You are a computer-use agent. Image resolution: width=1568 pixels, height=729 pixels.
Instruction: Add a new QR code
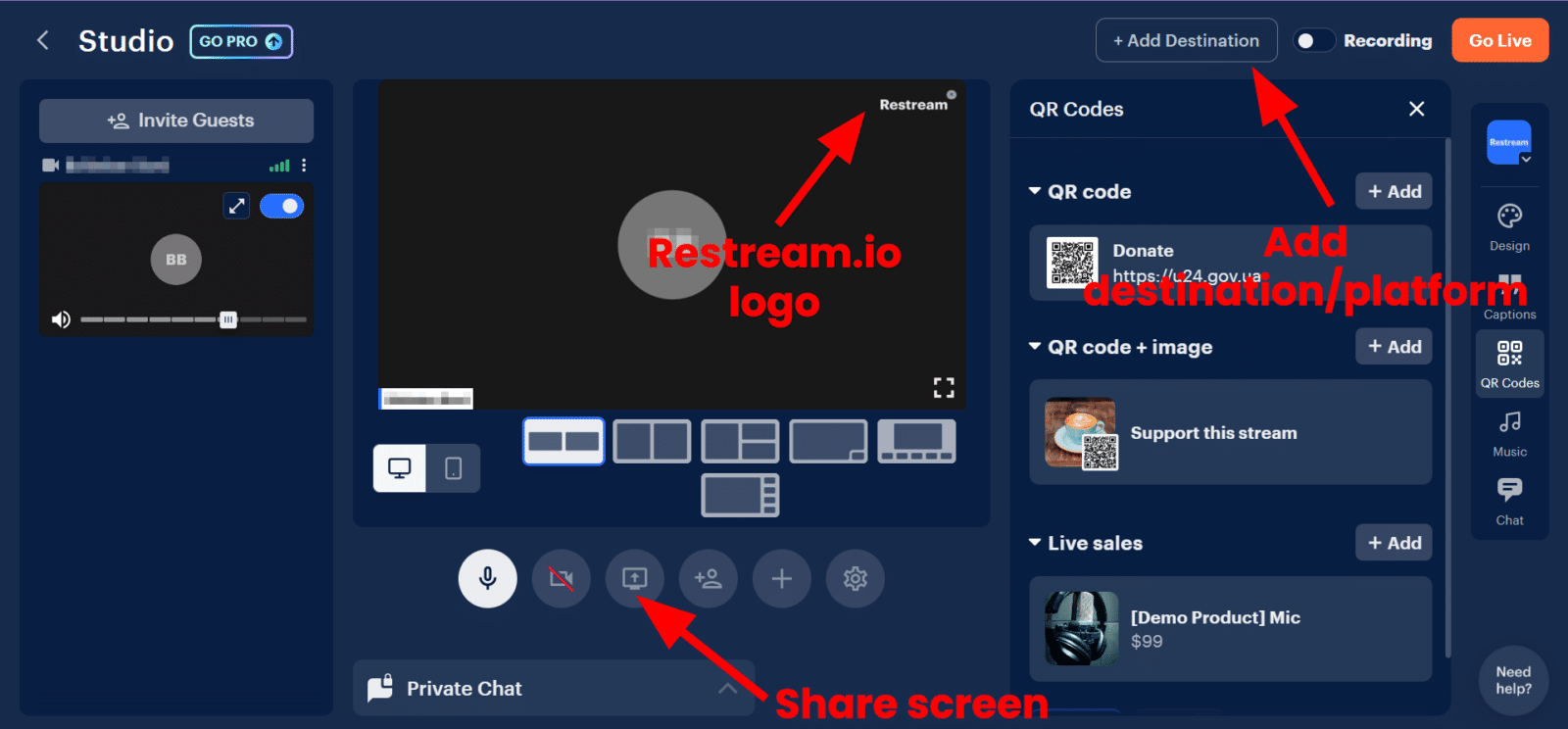pyautogui.click(x=1394, y=191)
